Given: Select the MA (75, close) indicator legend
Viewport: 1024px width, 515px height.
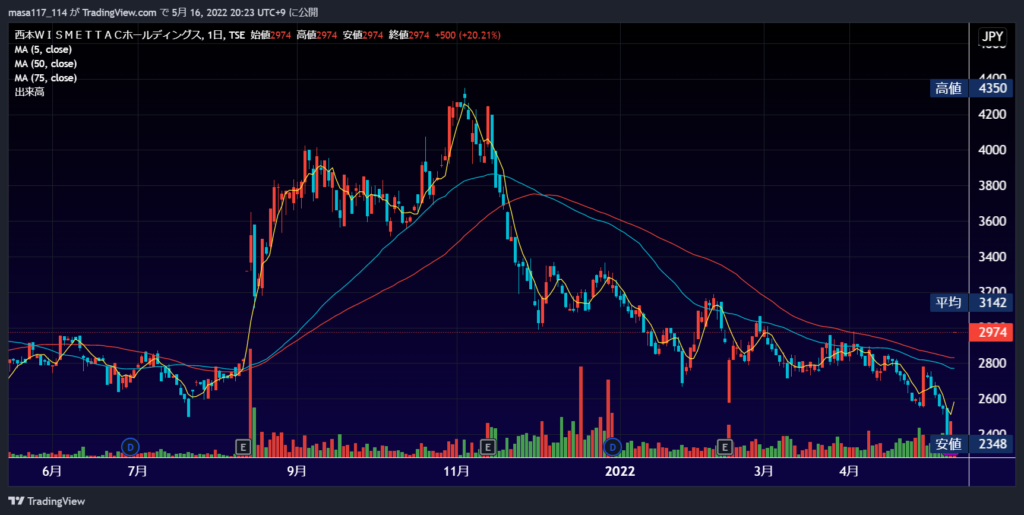Looking at the screenshot, I should 46,78.
